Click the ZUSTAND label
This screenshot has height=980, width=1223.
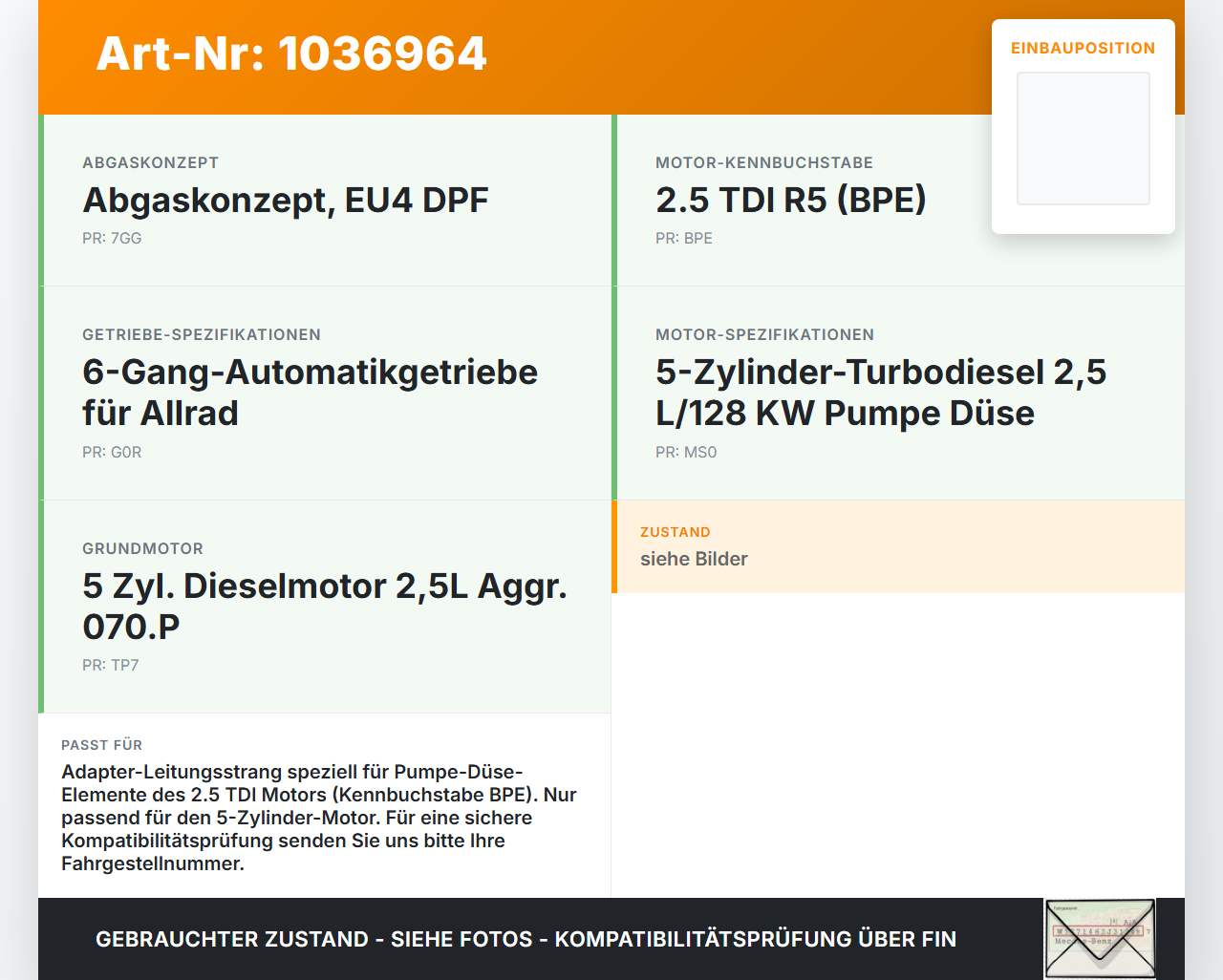point(676,532)
